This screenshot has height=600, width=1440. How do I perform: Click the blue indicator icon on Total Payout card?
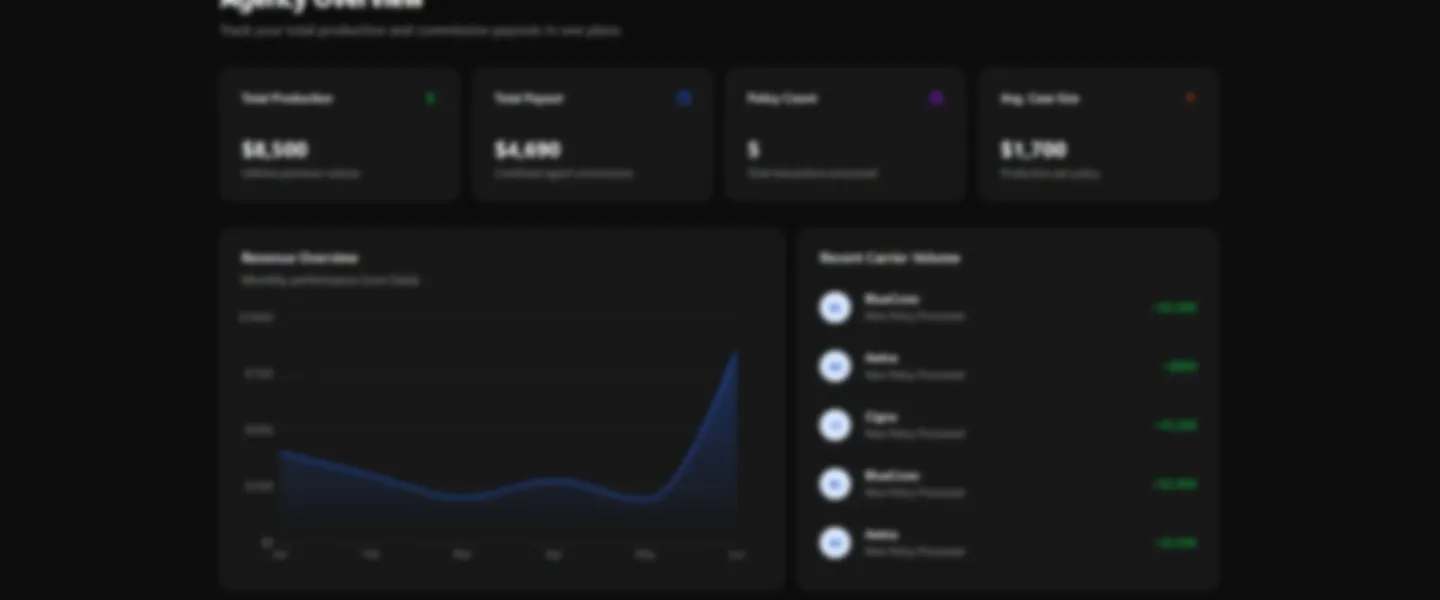click(x=684, y=98)
